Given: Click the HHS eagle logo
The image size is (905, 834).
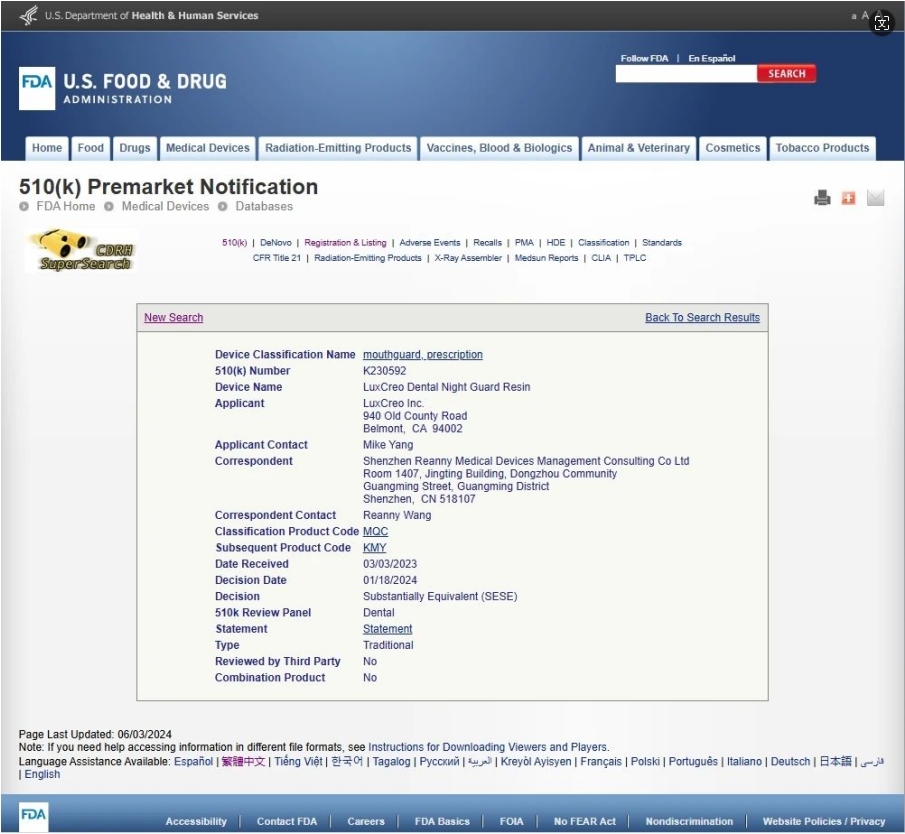Looking at the screenshot, I should pos(28,15).
